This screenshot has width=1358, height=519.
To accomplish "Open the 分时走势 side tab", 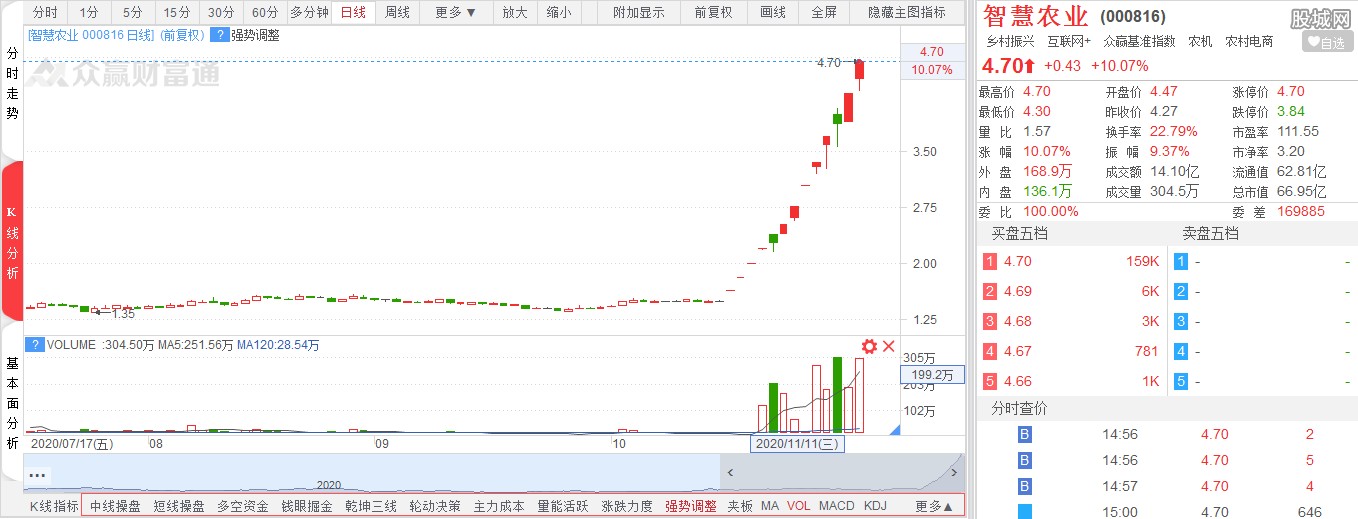I will tap(12, 83).
